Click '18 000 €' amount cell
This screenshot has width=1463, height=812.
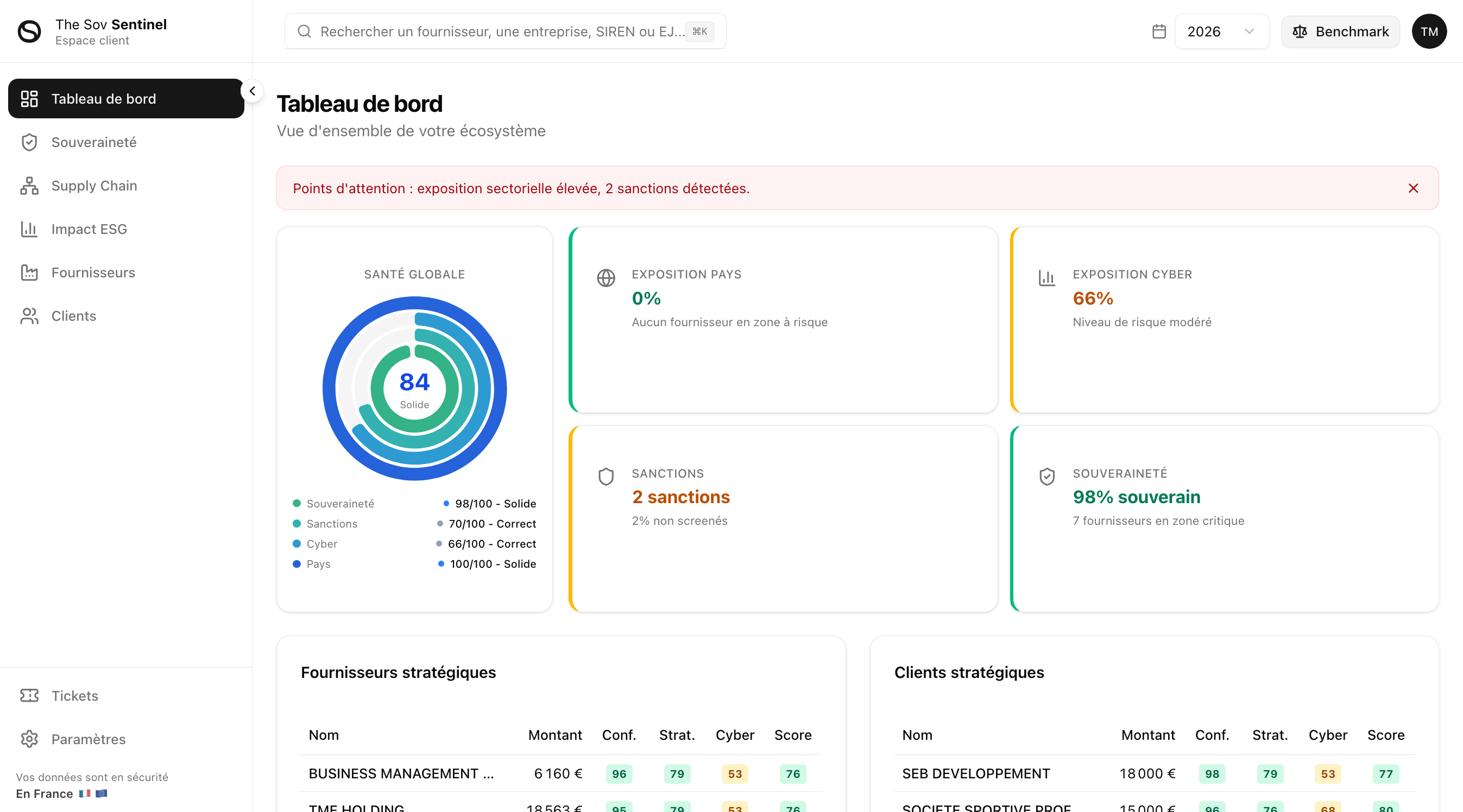[1147, 773]
